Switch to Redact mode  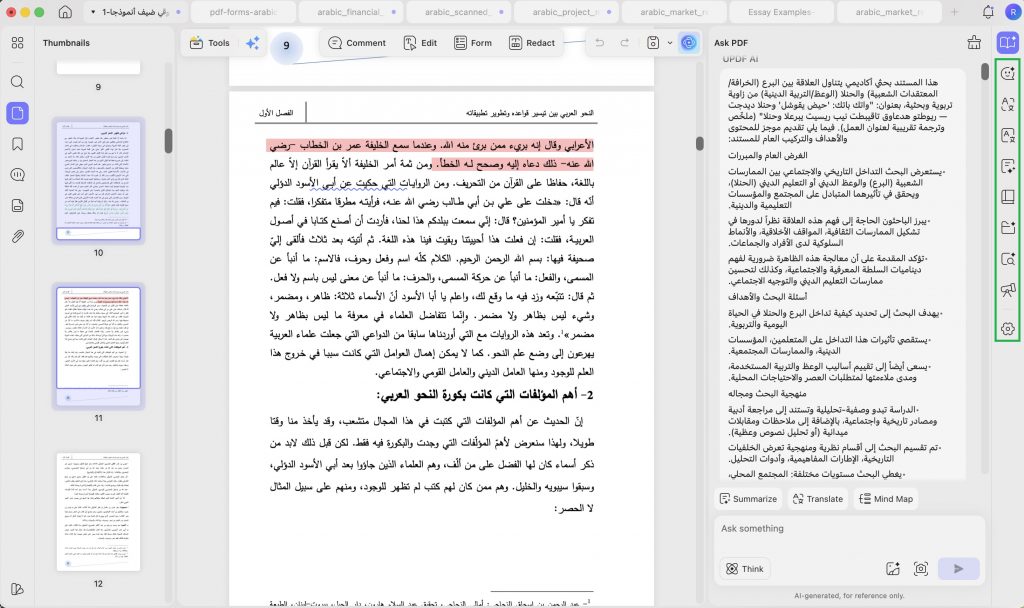pyautogui.click(x=532, y=43)
